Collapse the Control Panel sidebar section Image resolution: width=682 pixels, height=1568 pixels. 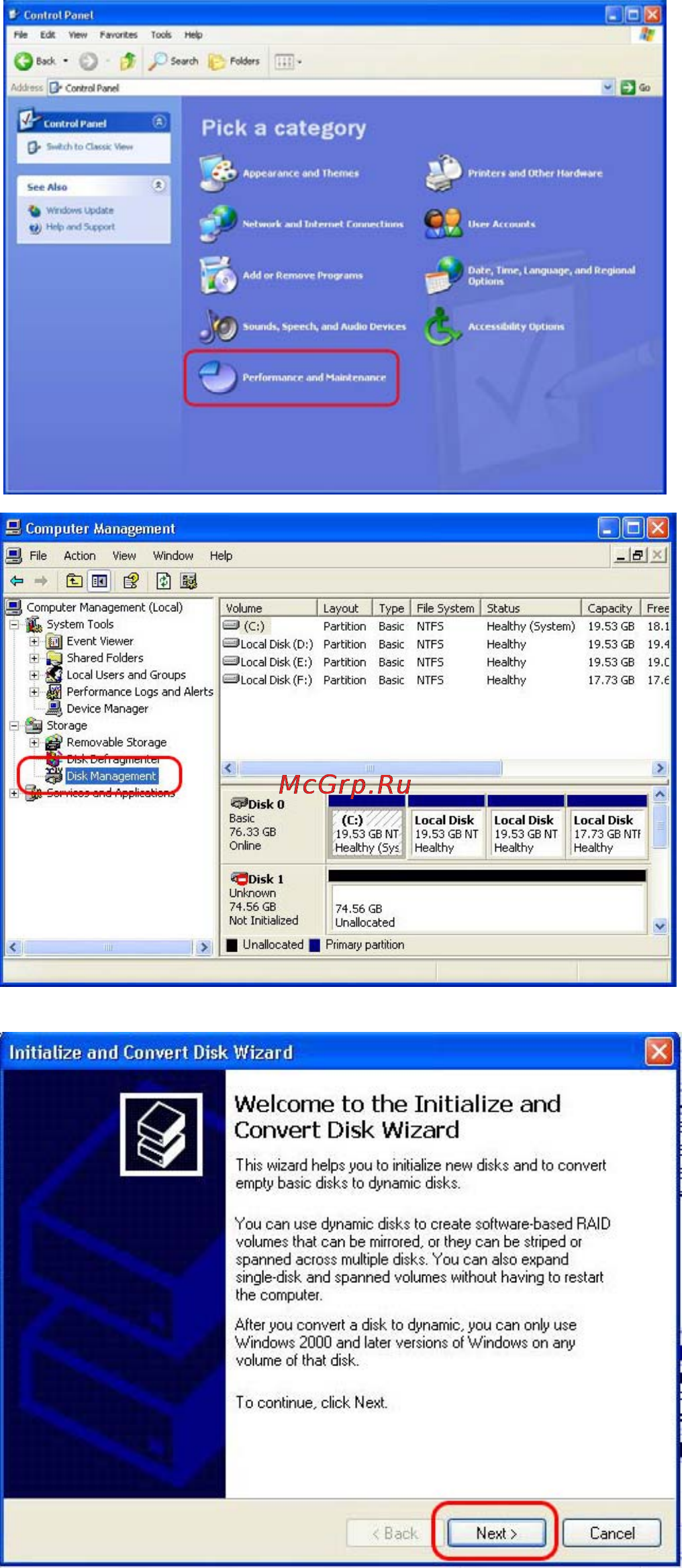pos(159,121)
